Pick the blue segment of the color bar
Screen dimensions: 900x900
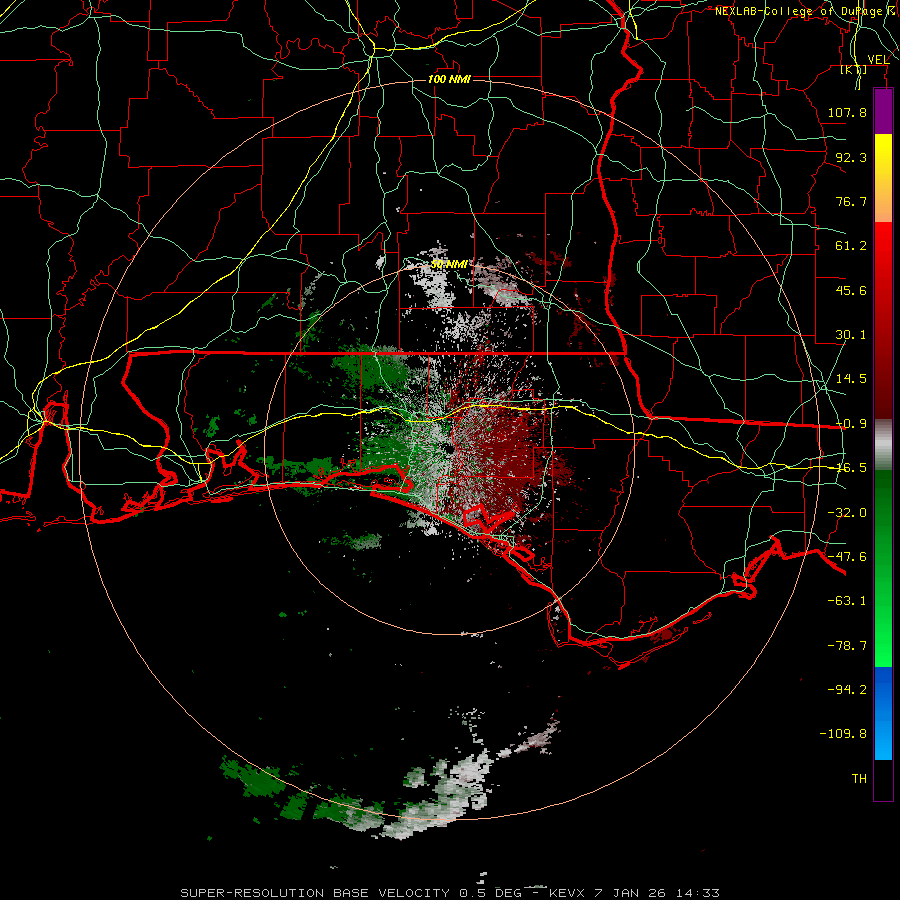tap(883, 713)
